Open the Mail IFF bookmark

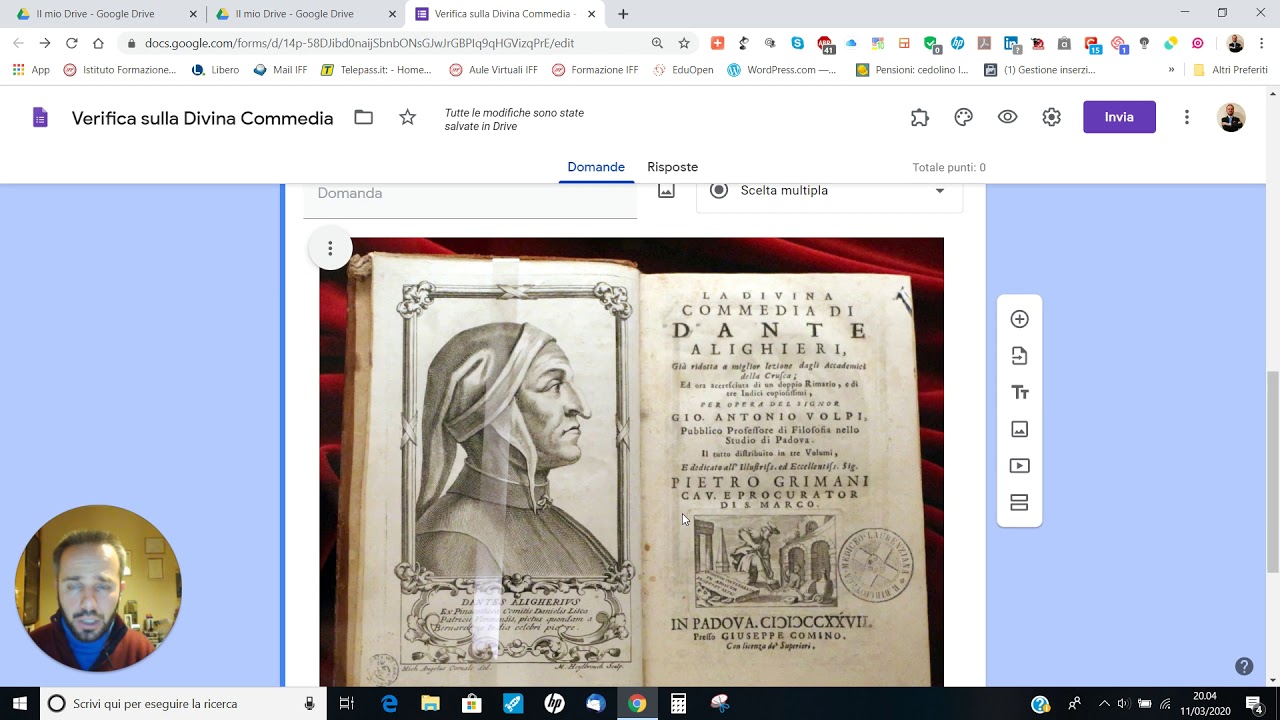tap(280, 70)
